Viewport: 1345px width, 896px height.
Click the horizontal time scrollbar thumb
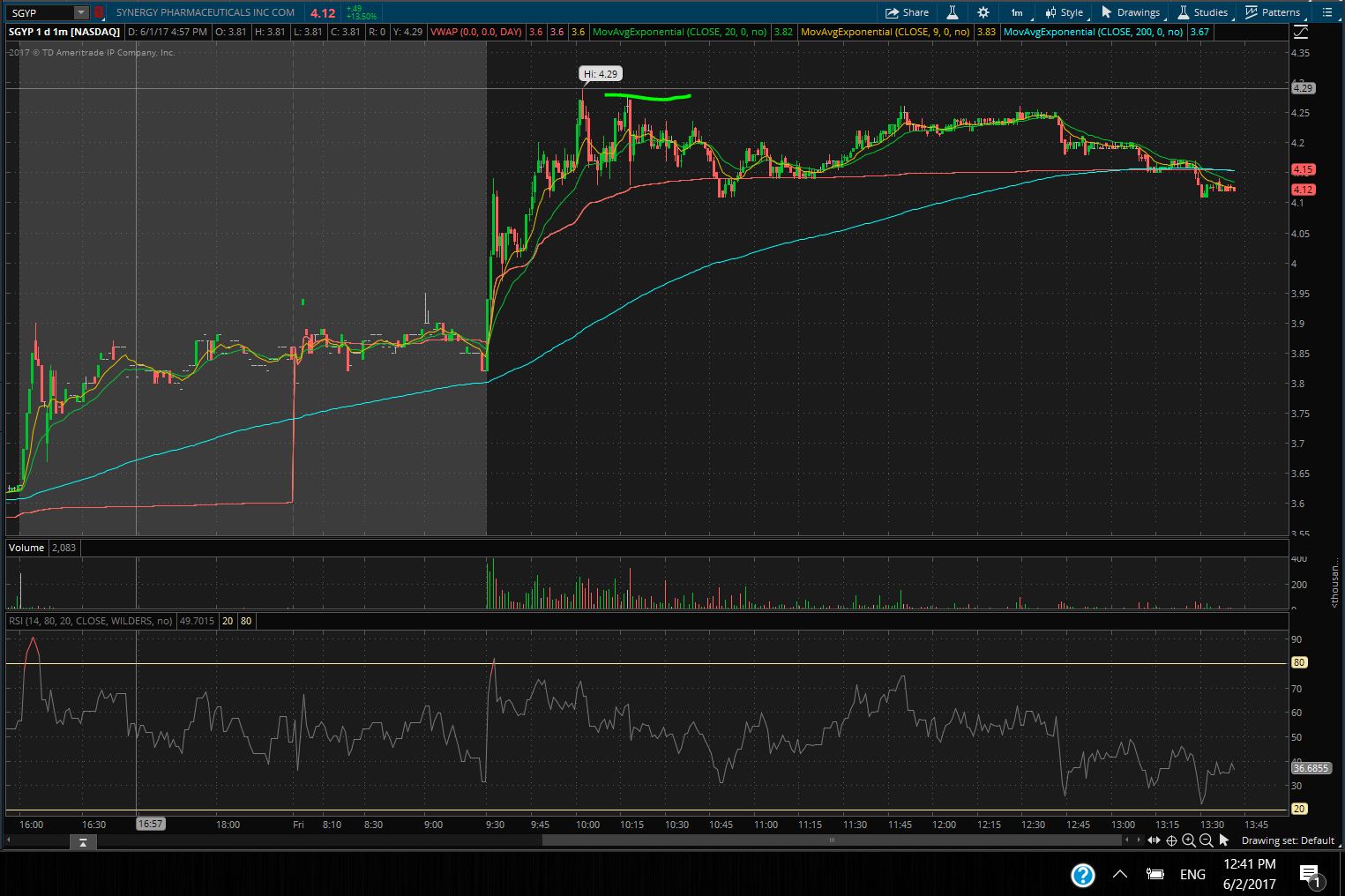[831, 840]
